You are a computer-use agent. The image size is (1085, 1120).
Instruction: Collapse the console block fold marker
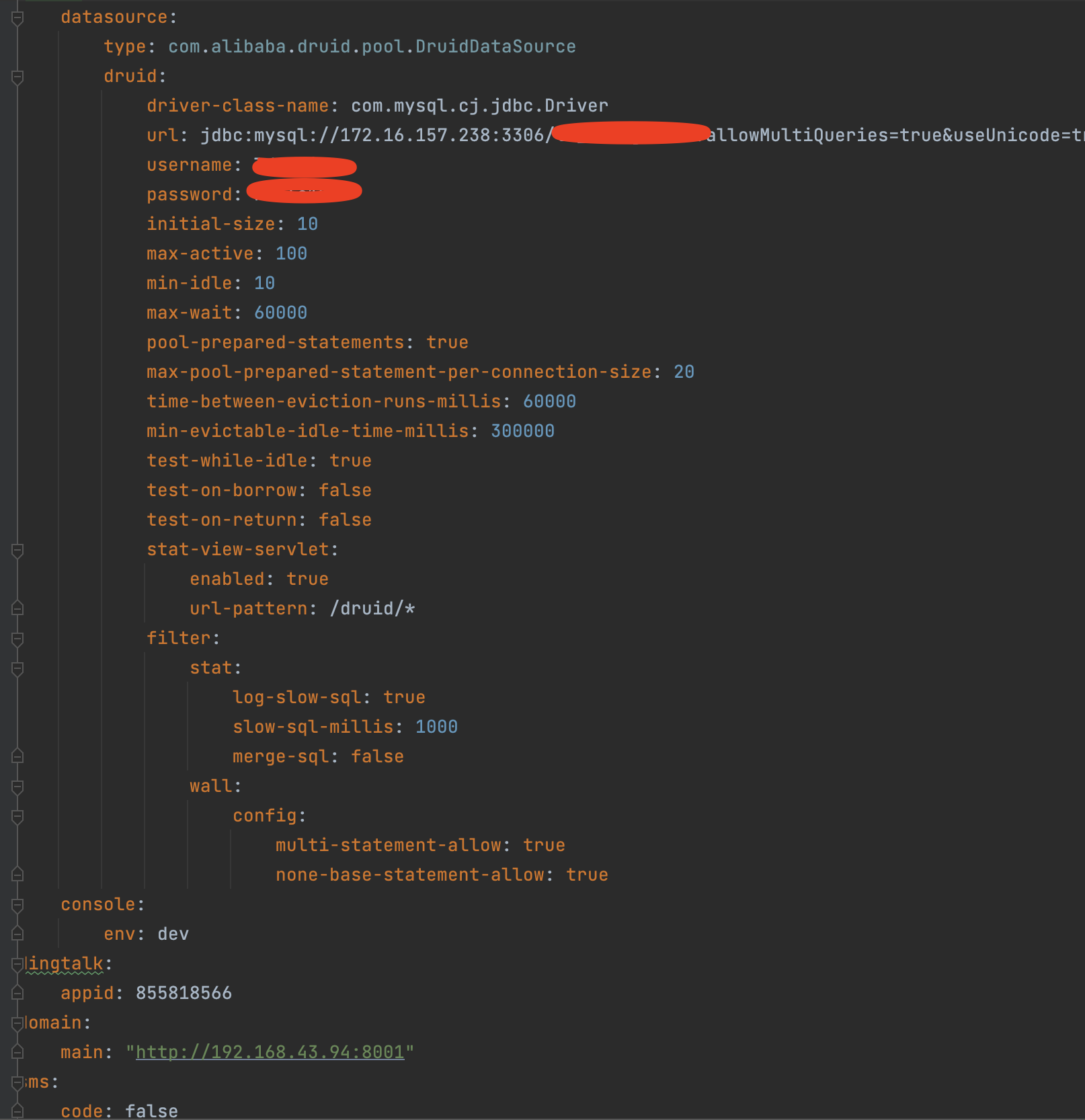17,906
